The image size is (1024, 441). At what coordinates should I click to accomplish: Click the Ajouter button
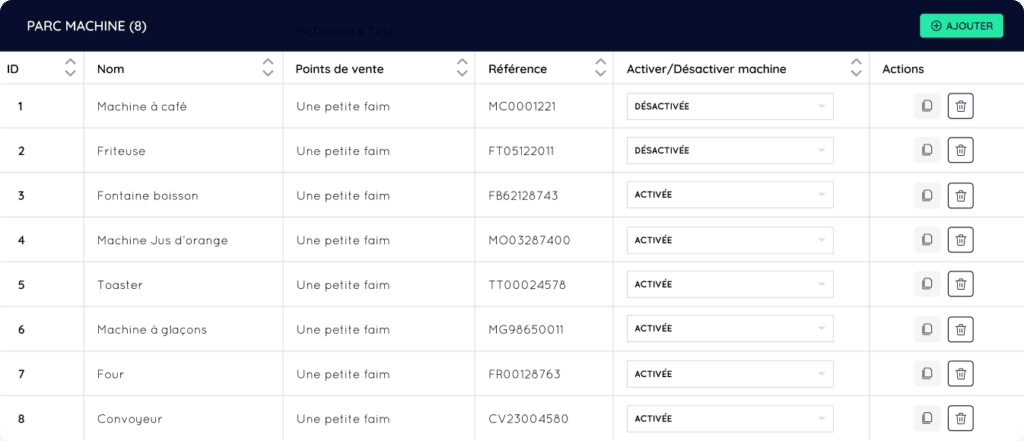coord(961,26)
